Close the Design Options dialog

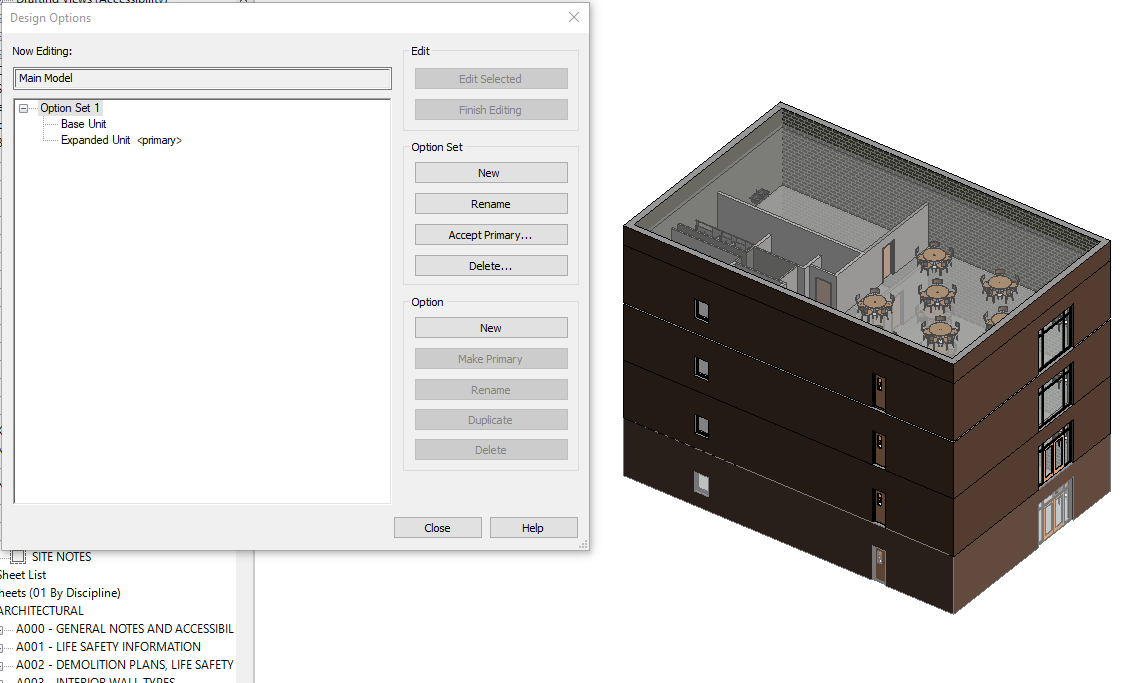click(437, 527)
